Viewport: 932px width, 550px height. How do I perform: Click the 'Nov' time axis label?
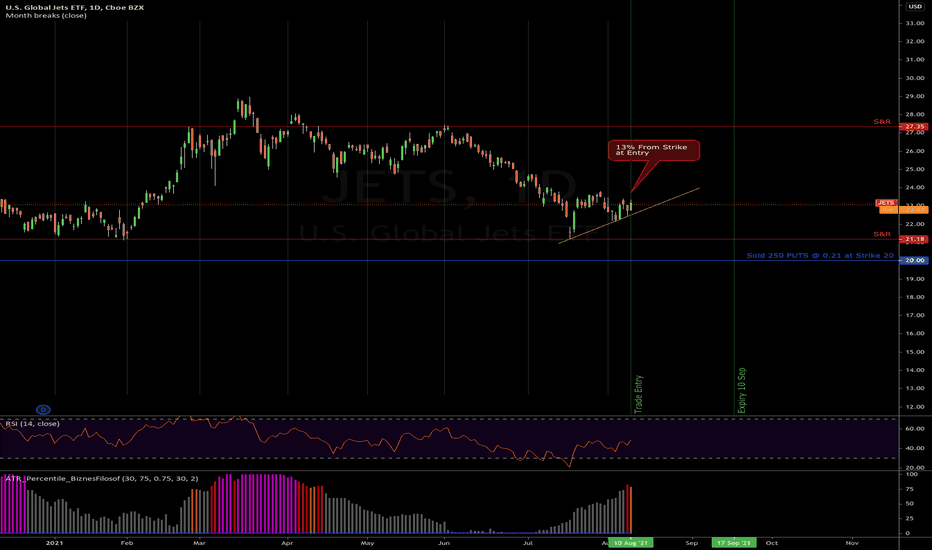852,543
